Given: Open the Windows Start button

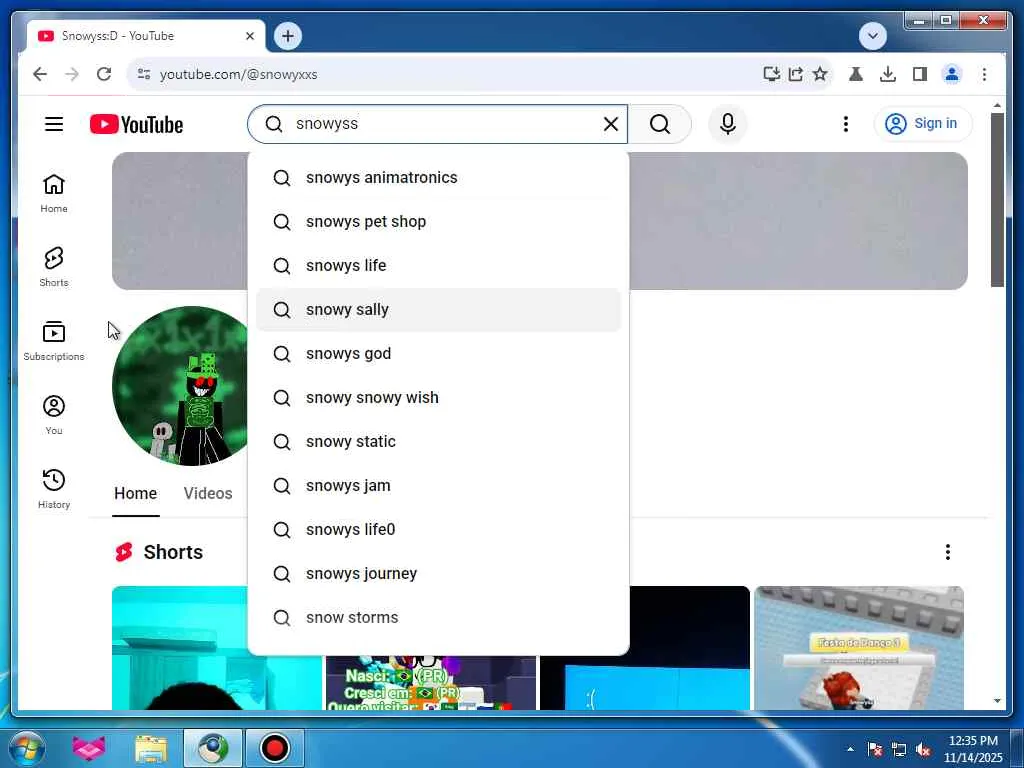Looking at the screenshot, I should (27, 748).
